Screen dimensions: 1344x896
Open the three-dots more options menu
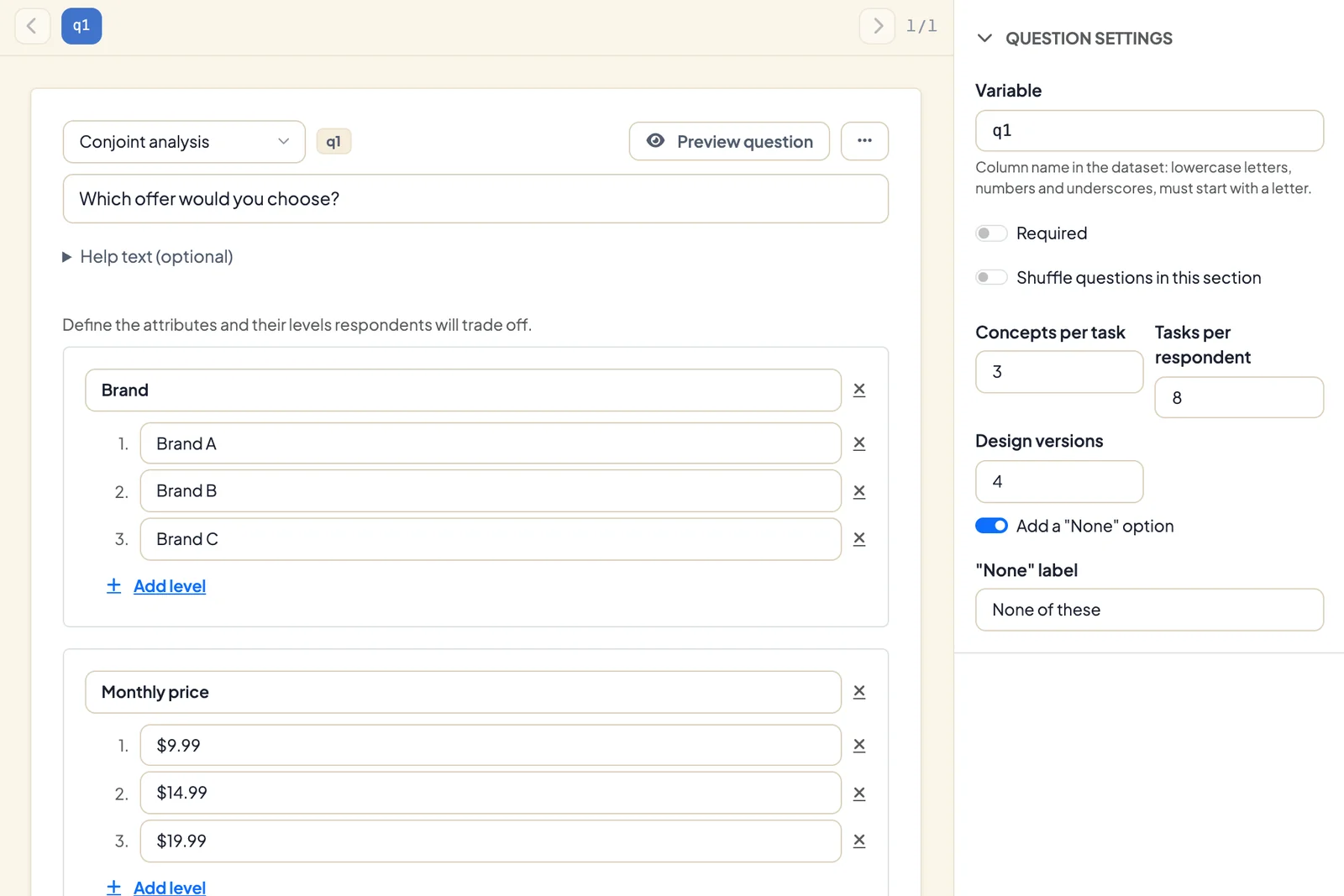(x=864, y=141)
